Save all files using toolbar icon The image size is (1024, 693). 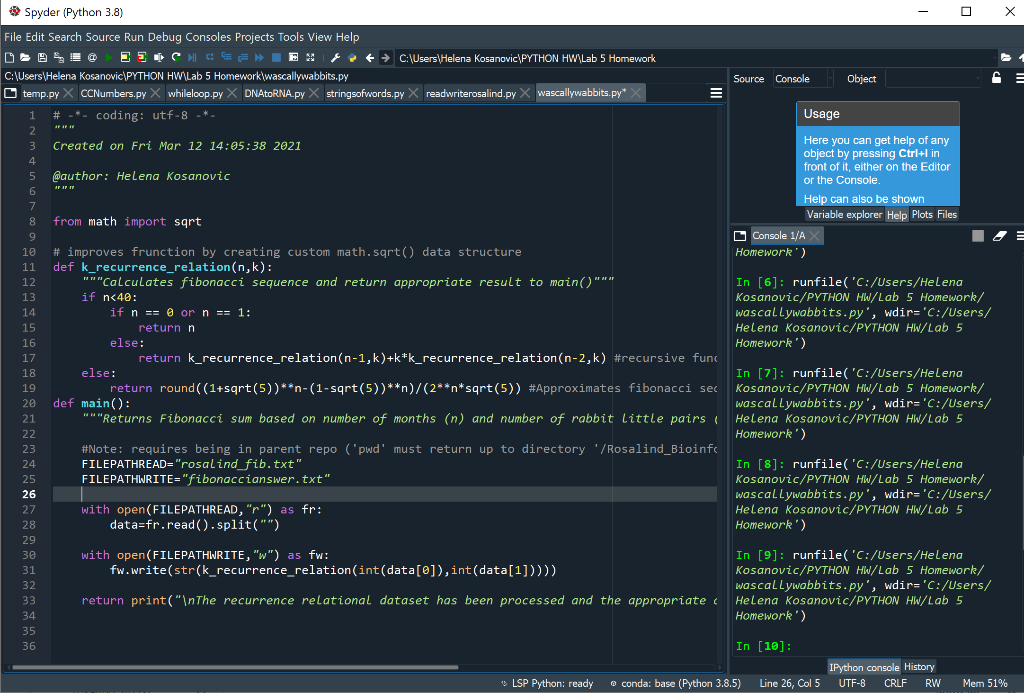(x=57, y=57)
